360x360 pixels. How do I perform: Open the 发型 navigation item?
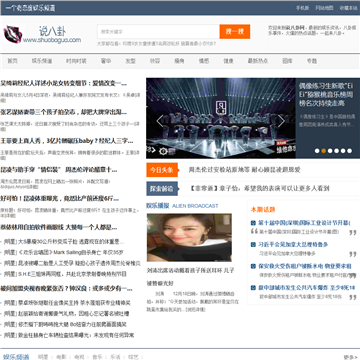click(x=130, y=61)
